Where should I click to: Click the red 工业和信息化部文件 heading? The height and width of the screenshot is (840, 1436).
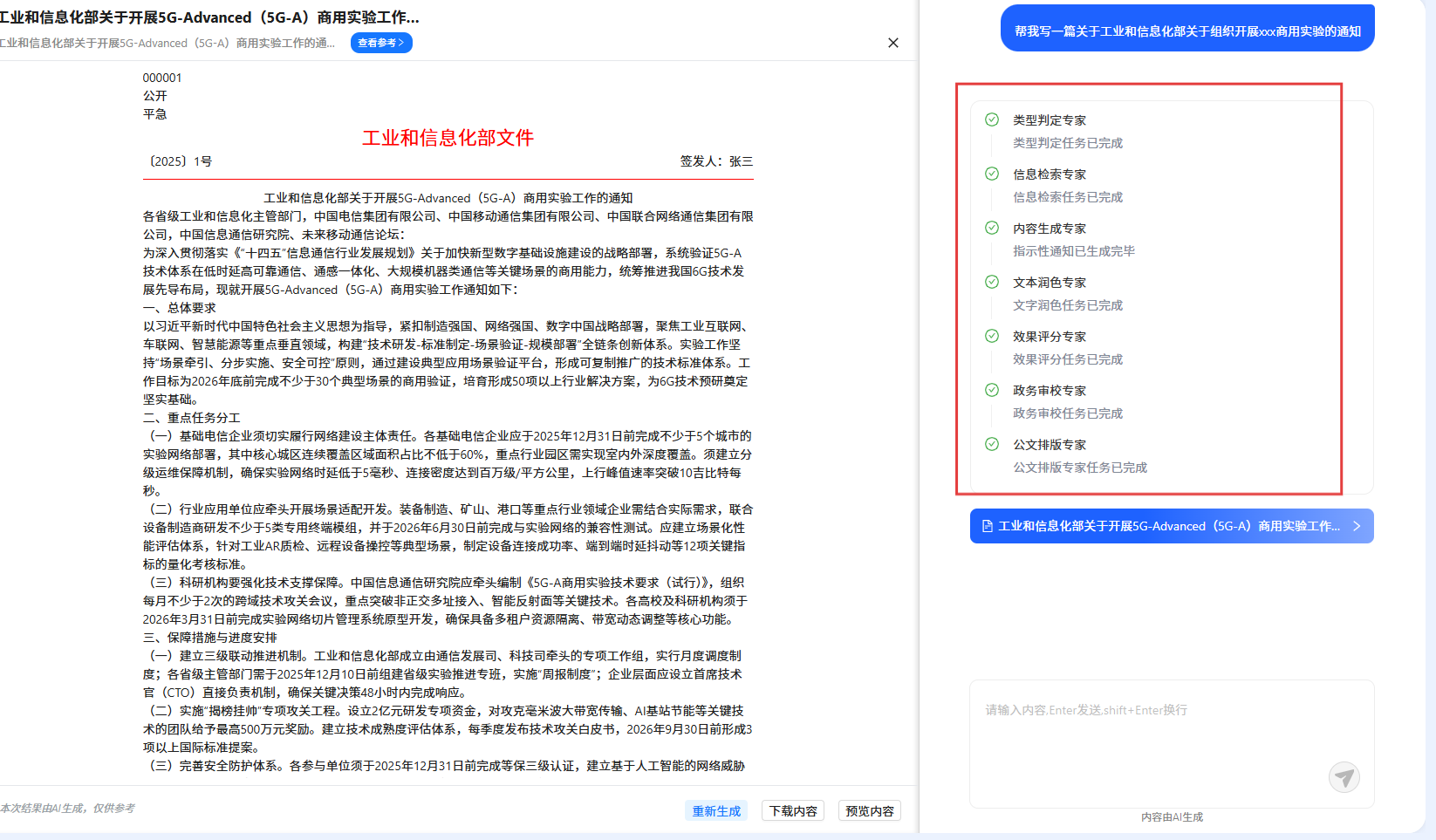coord(448,138)
